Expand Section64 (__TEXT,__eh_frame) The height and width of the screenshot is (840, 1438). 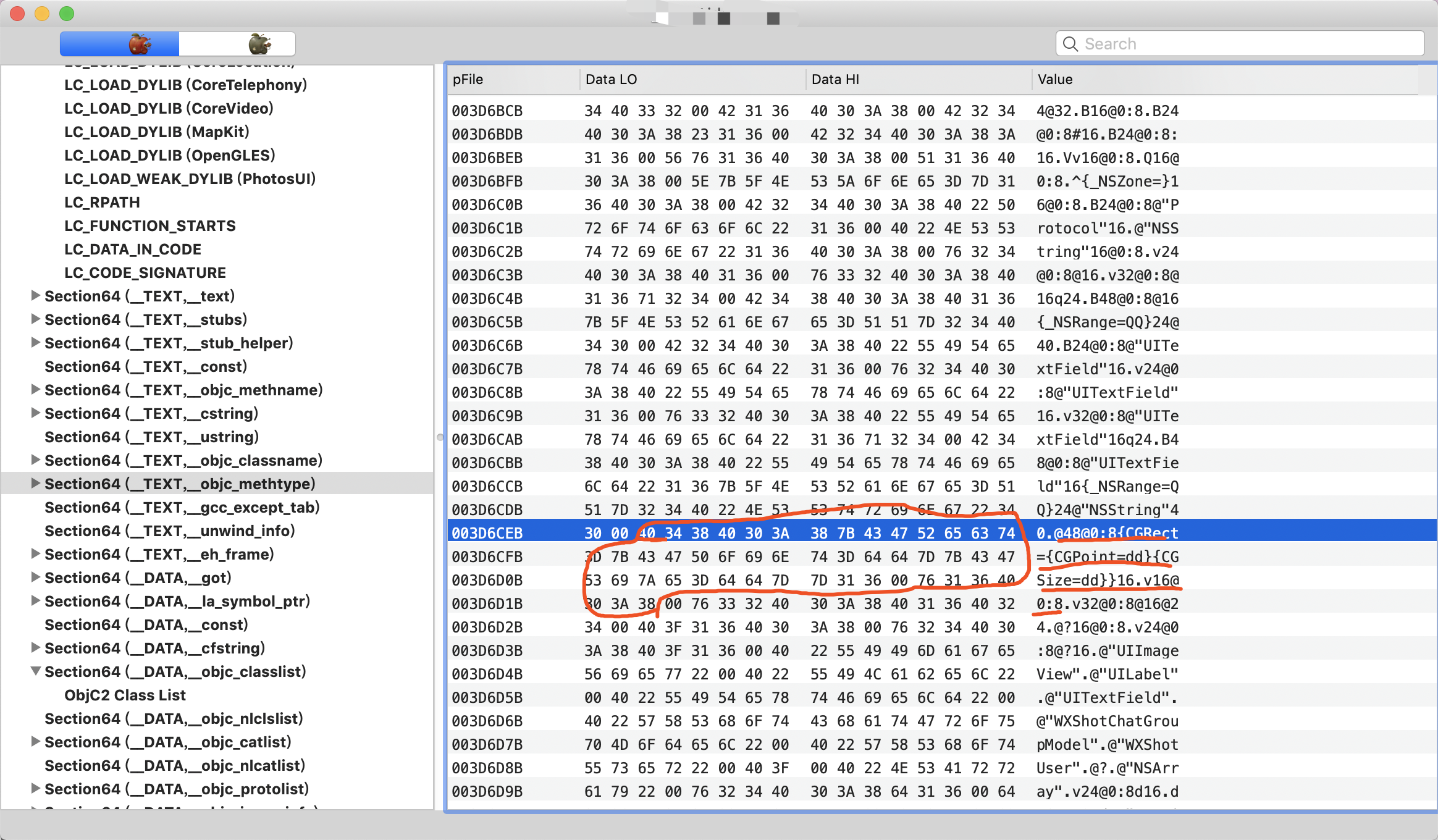click(x=36, y=554)
